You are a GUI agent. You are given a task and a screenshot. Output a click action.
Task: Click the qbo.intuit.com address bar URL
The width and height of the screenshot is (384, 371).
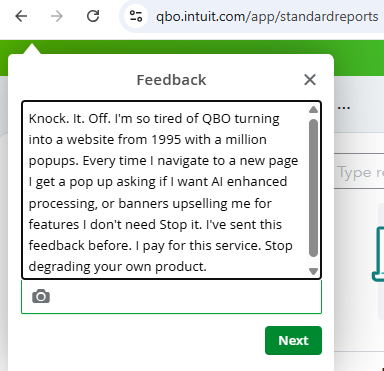click(x=267, y=16)
